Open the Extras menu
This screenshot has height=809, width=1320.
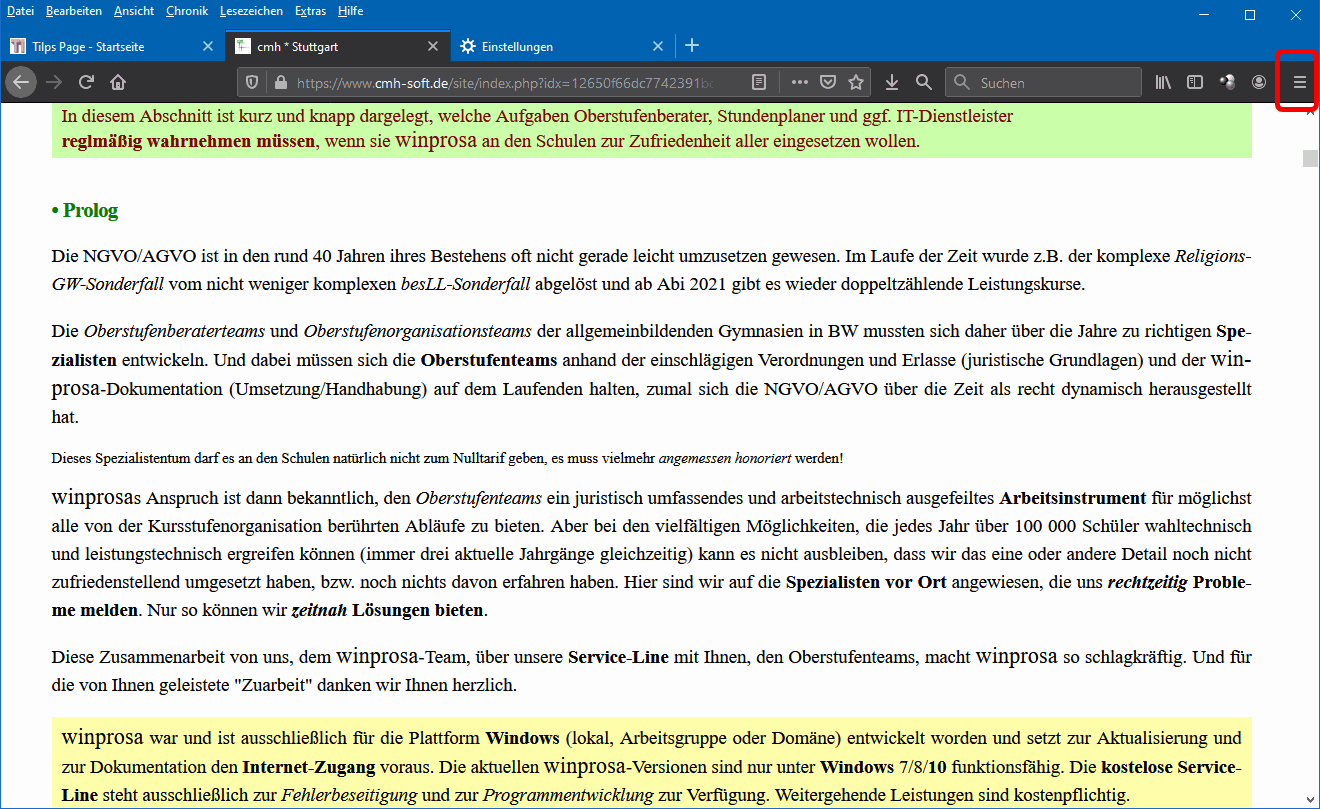tap(311, 11)
